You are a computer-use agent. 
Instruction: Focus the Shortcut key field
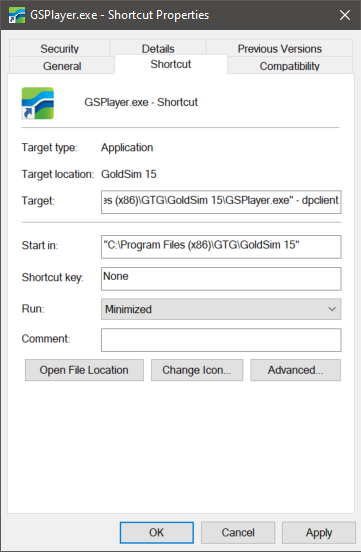(x=221, y=279)
